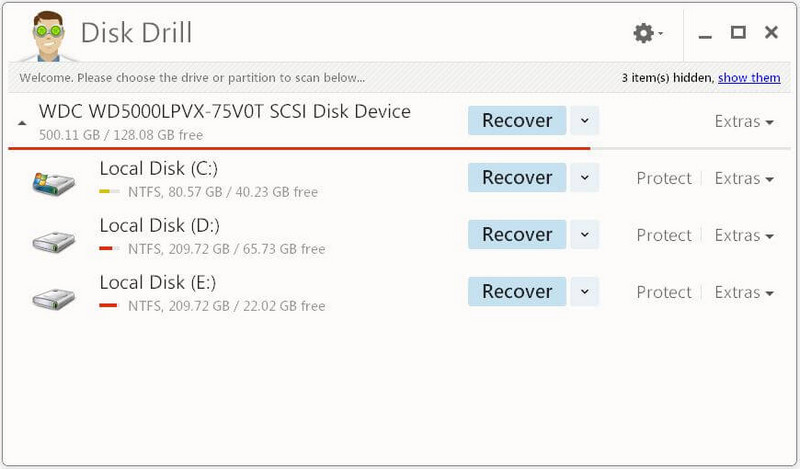This screenshot has height=469, width=800.
Task: Open recovery options dropdown for Local Disk (D:)
Action: pyautogui.click(x=585, y=235)
